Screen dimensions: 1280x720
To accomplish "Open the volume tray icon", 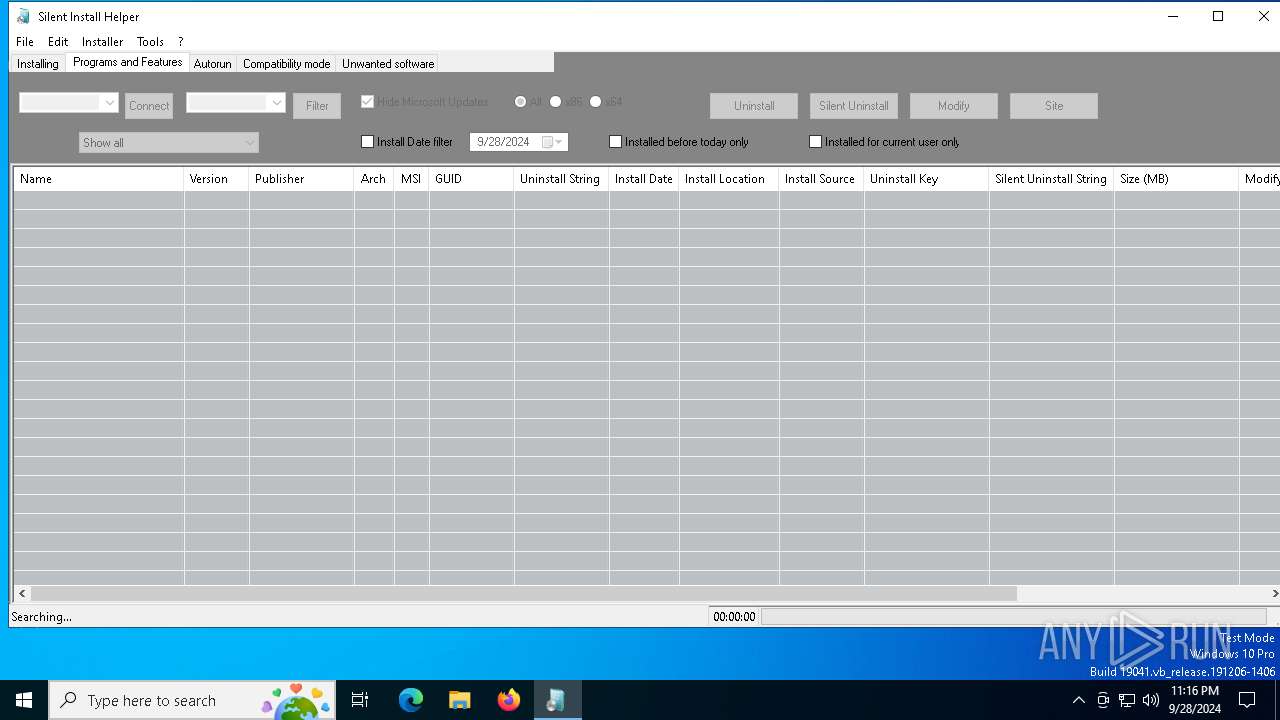I will click(1151, 700).
